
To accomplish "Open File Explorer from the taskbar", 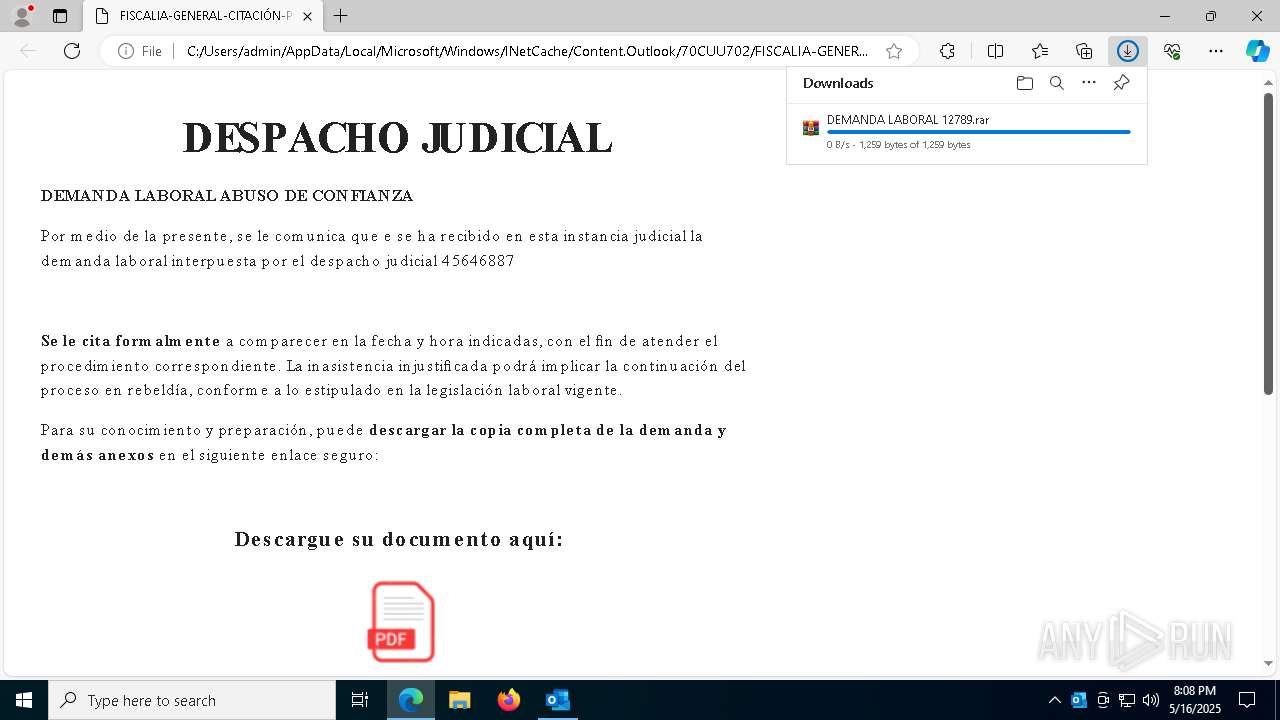I will click(460, 700).
